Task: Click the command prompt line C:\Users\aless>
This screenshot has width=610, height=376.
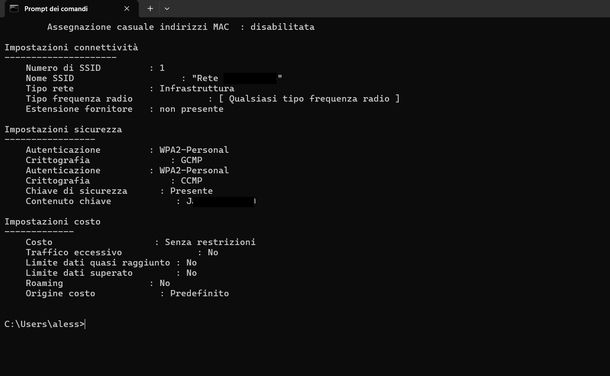Action: (45, 324)
